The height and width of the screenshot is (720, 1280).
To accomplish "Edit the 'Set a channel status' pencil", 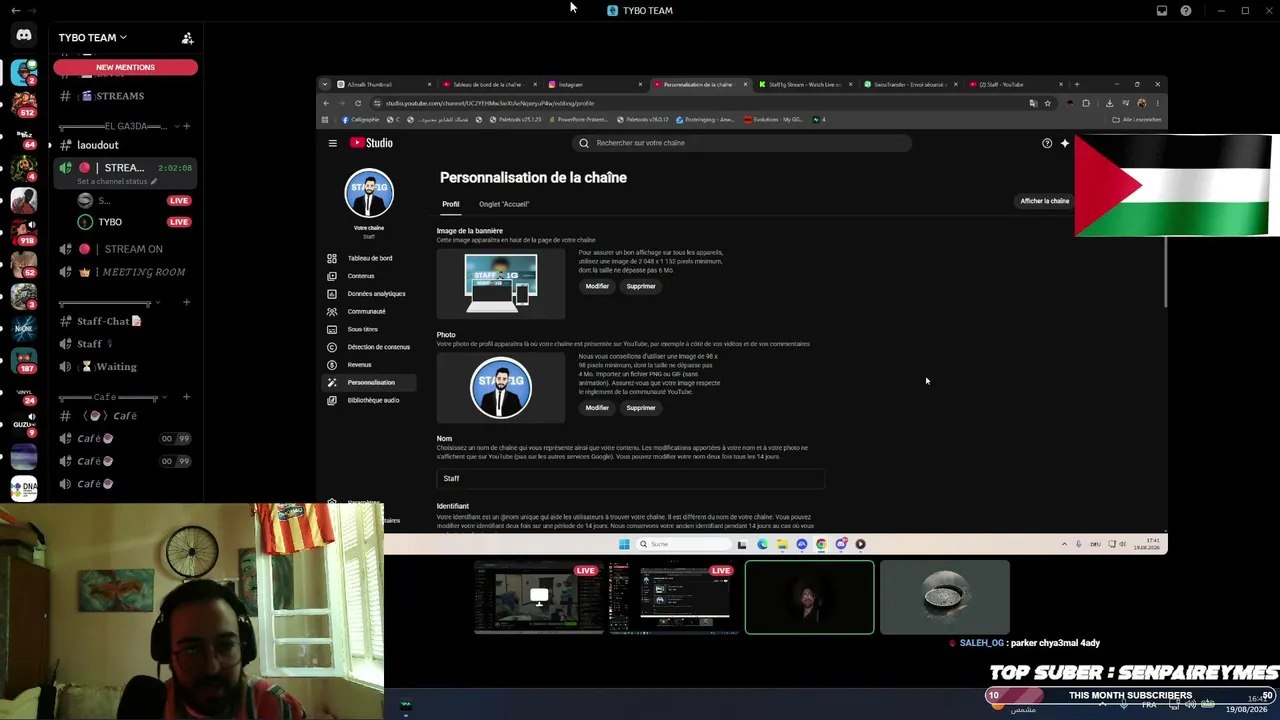I will [x=153, y=182].
